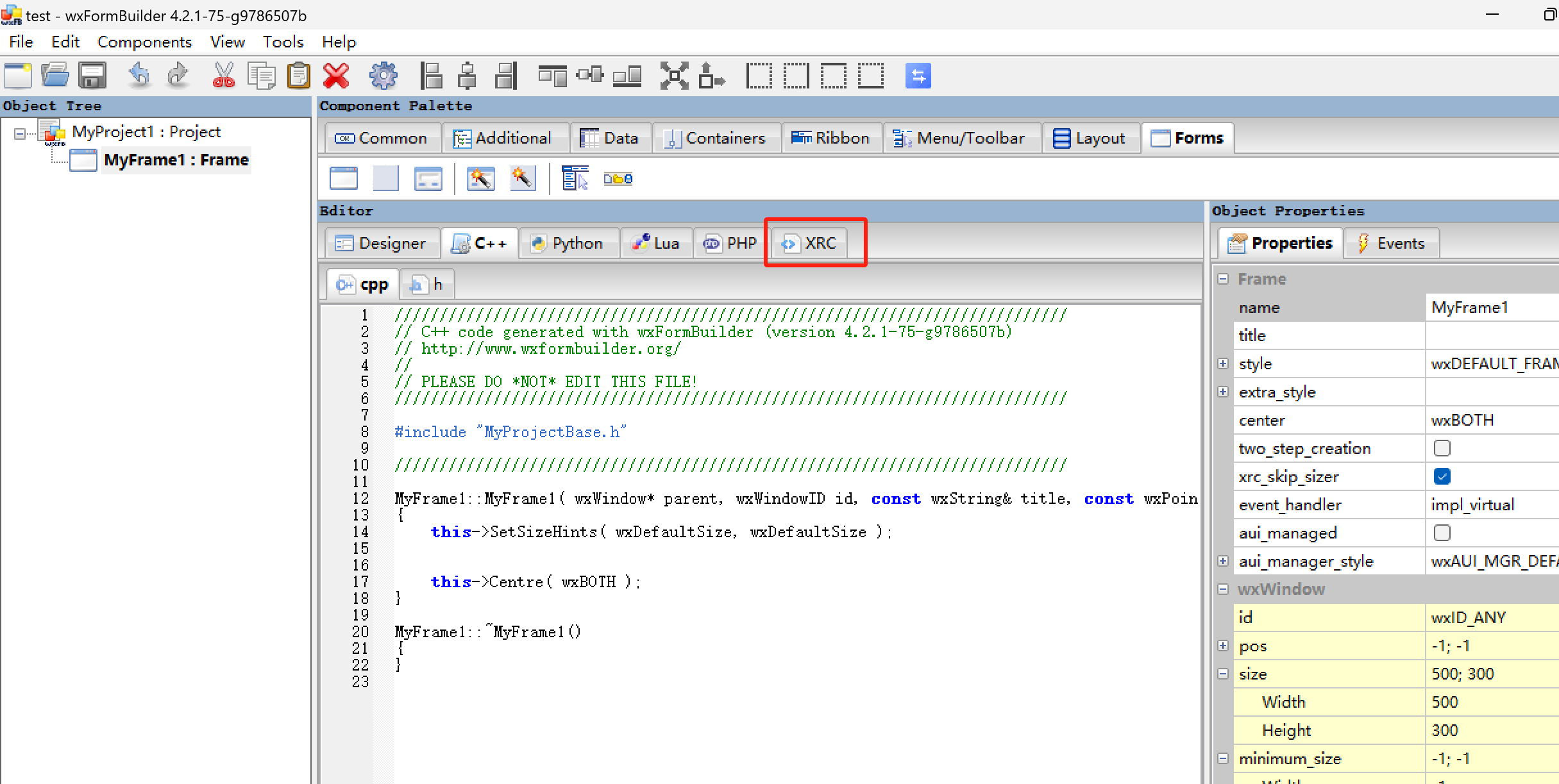The image size is (1559, 784).
Task: Expand the pos property row
Action: pyautogui.click(x=1223, y=646)
